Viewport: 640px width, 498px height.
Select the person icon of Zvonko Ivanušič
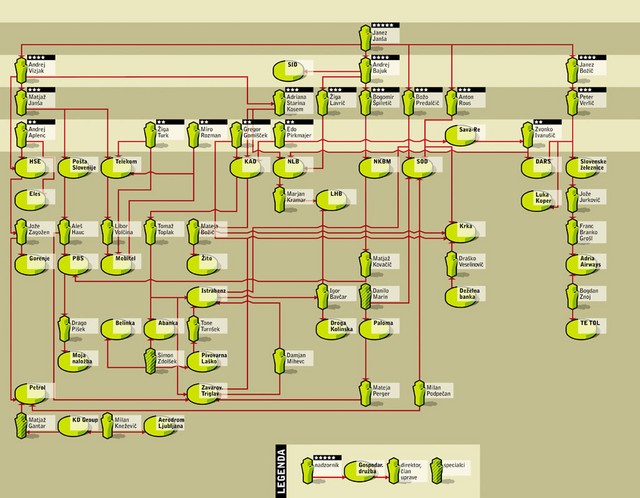pyautogui.click(x=527, y=135)
